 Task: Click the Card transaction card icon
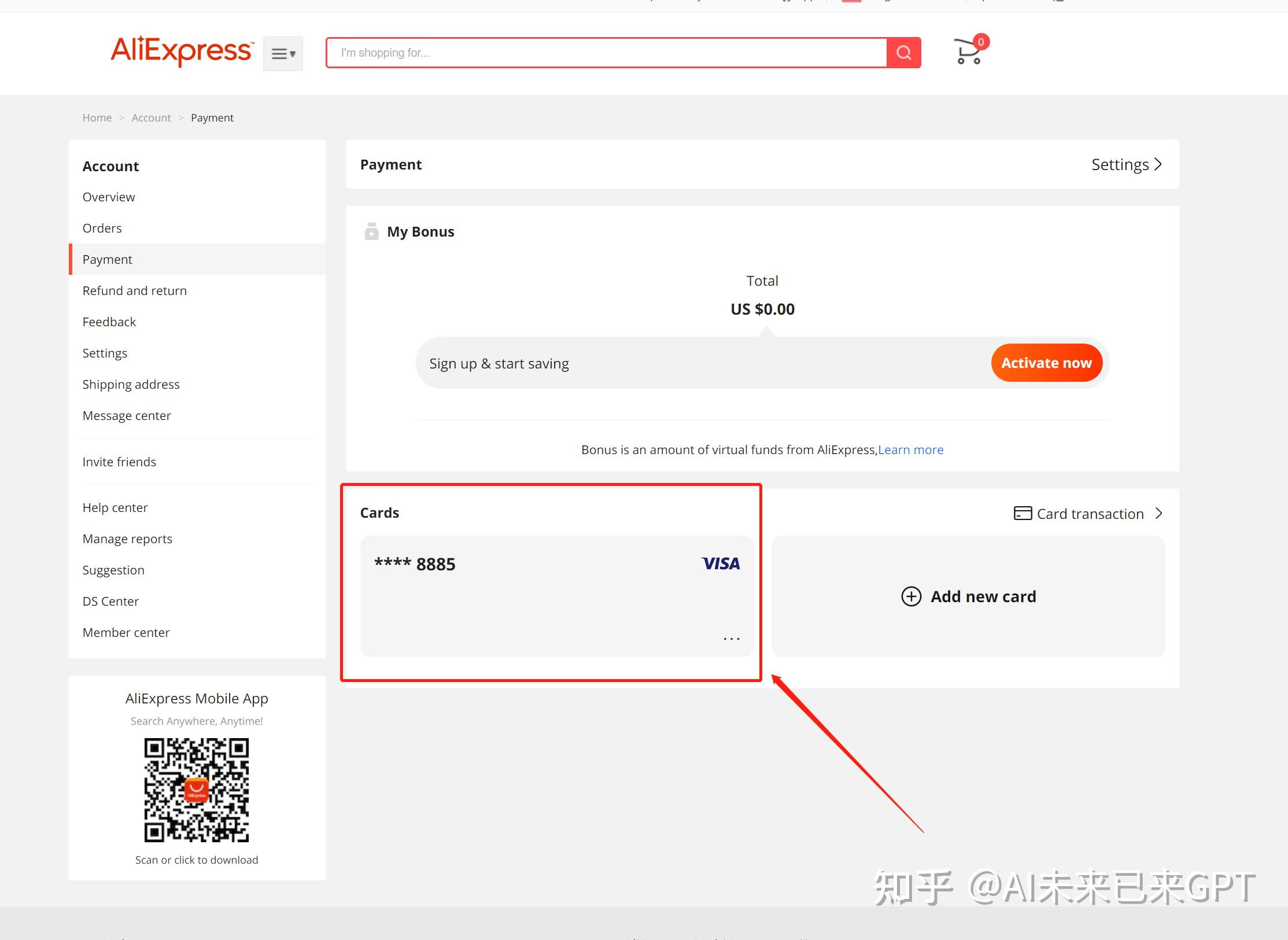(x=1023, y=513)
